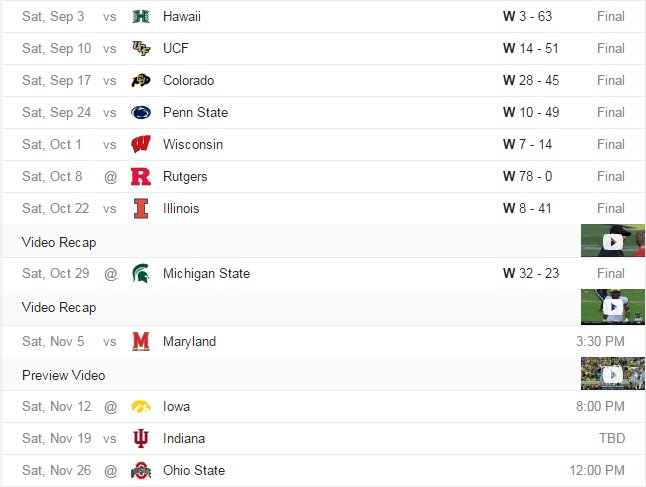Click the Penn State lion logo
Screen dimensions: 646x487
(141, 112)
